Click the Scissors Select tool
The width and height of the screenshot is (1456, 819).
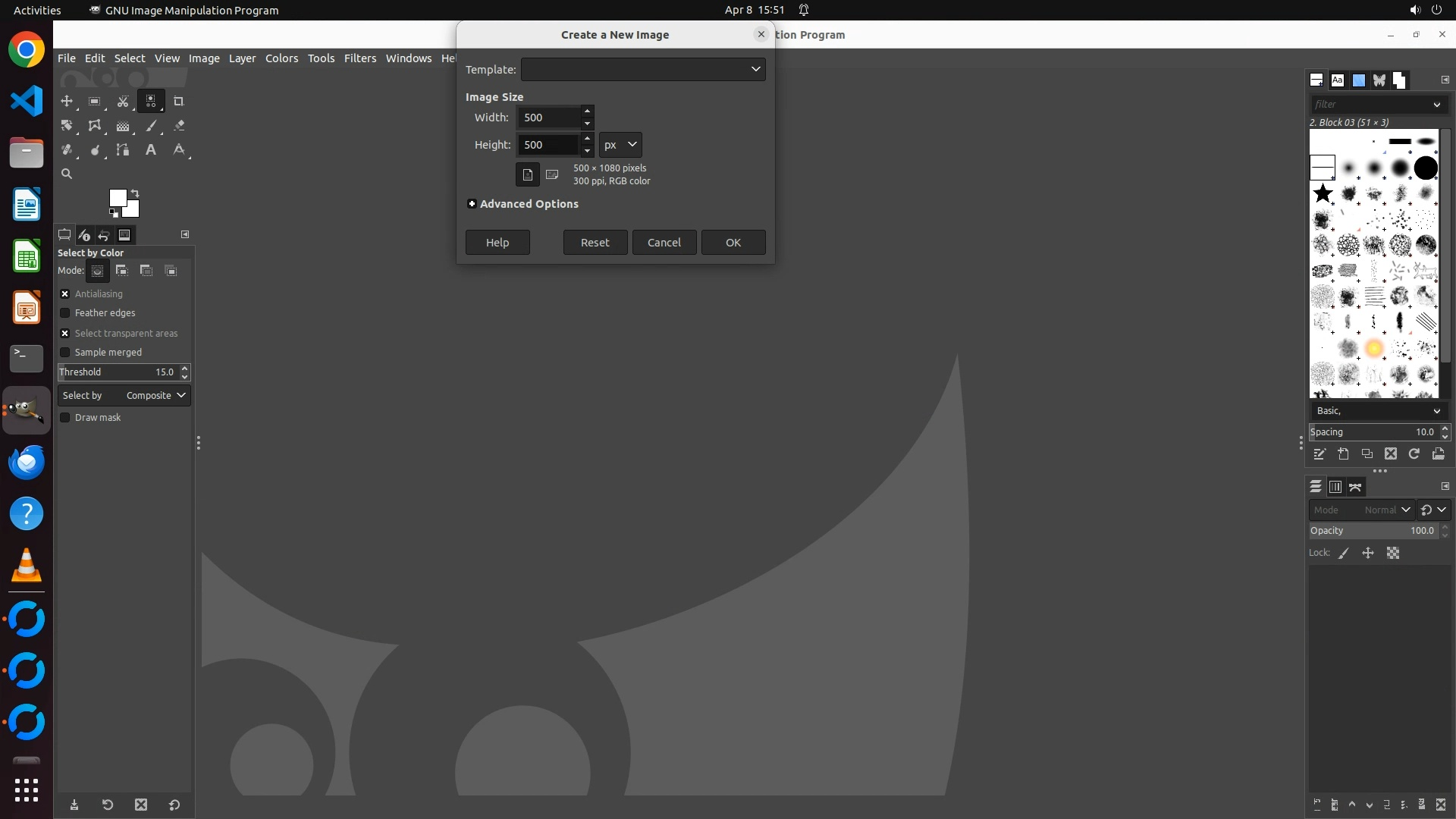pos(123,102)
